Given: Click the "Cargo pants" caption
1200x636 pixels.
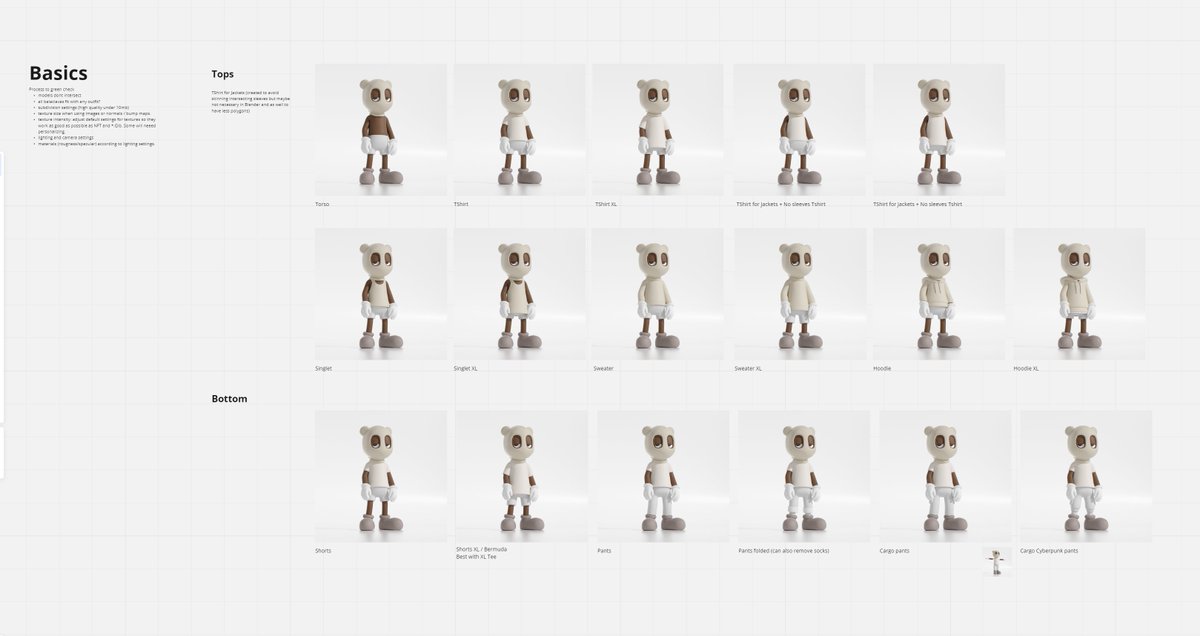Looking at the screenshot, I should point(894,551).
